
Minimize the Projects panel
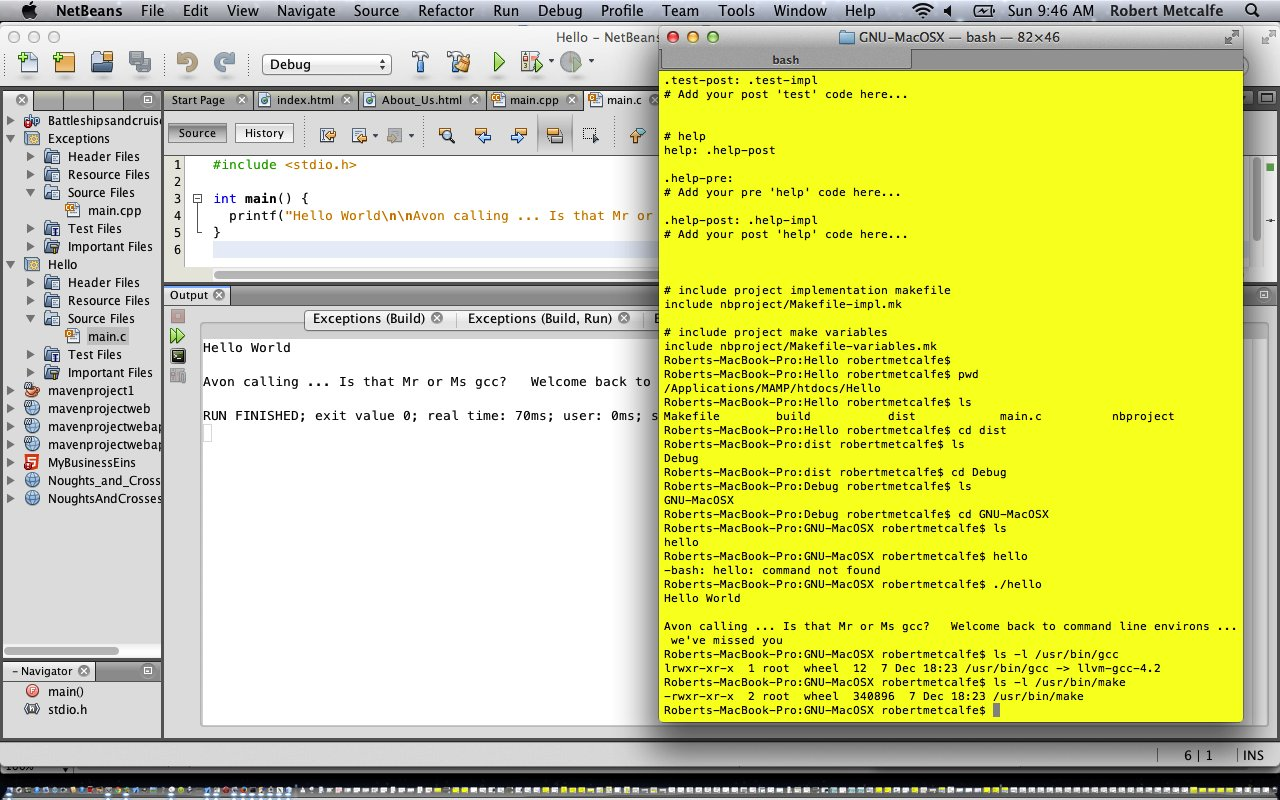pos(148,100)
